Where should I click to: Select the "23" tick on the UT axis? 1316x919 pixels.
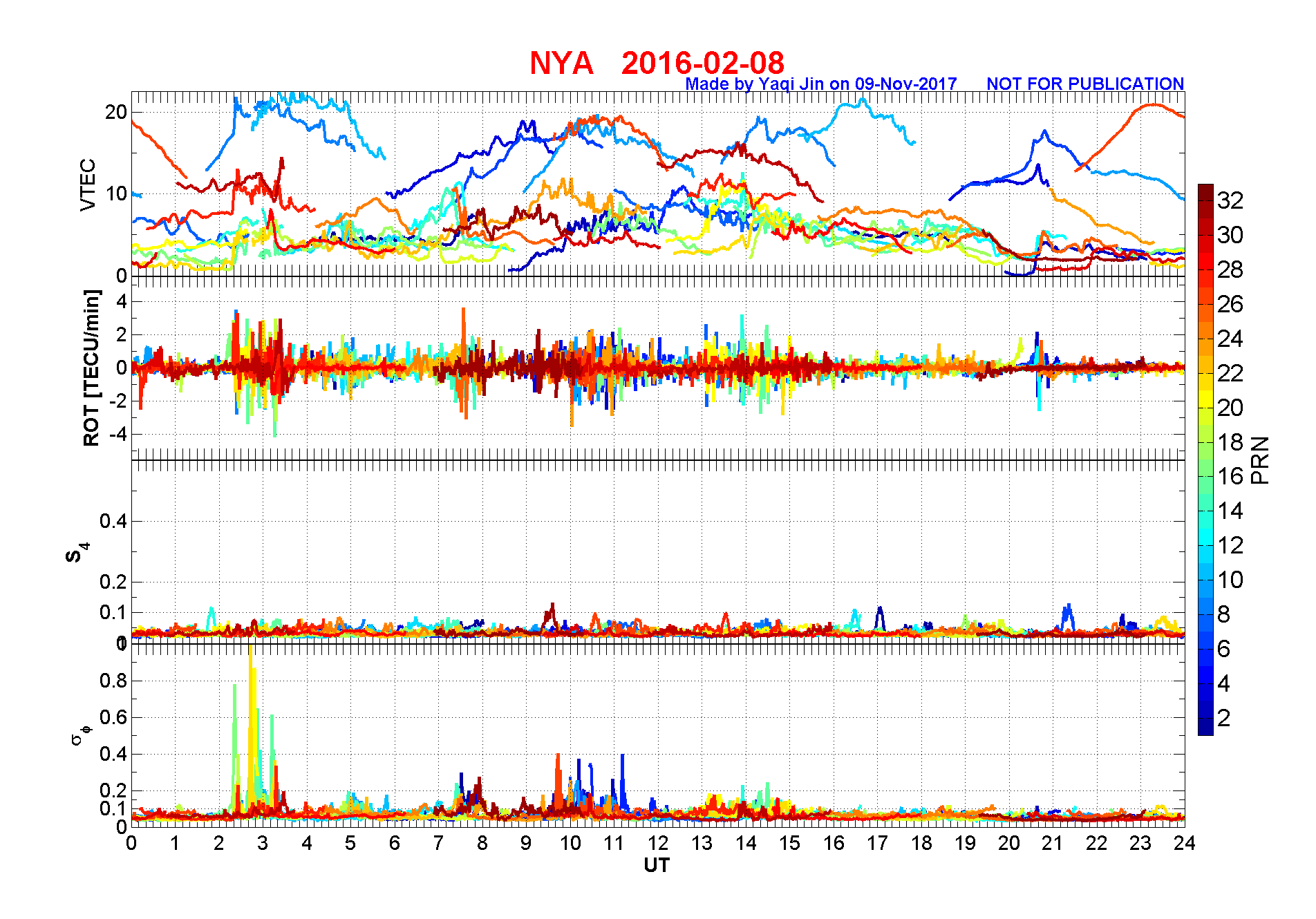point(1140,843)
